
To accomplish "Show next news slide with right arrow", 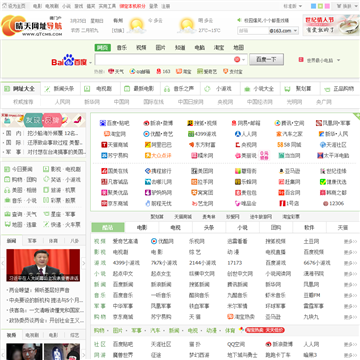I will (83, 264).
